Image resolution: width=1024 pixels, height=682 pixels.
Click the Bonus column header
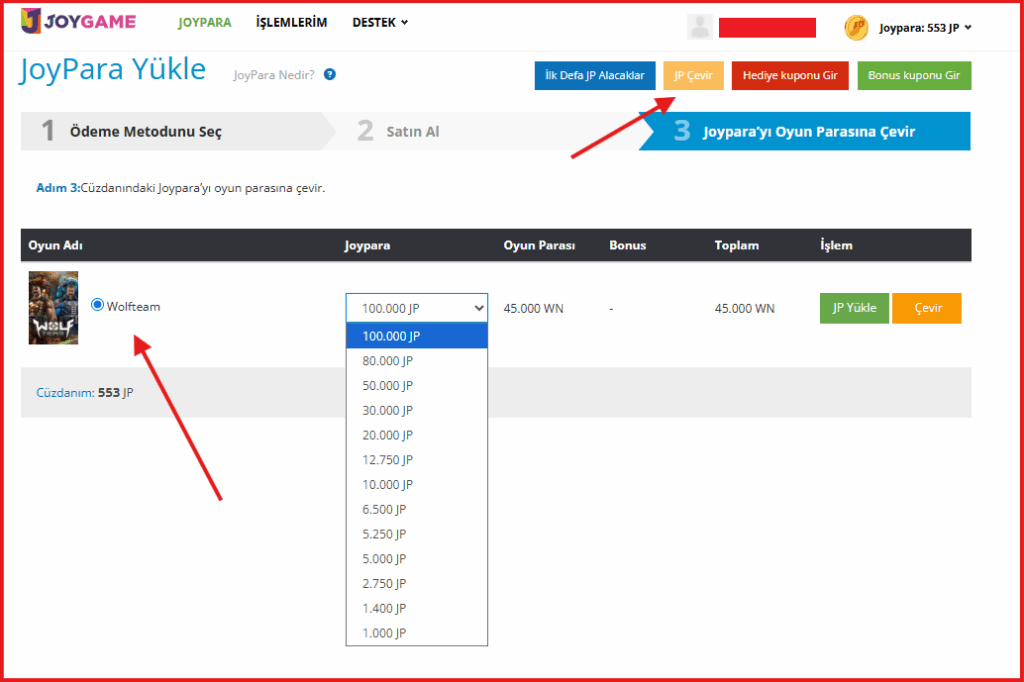click(x=628, y=246)
